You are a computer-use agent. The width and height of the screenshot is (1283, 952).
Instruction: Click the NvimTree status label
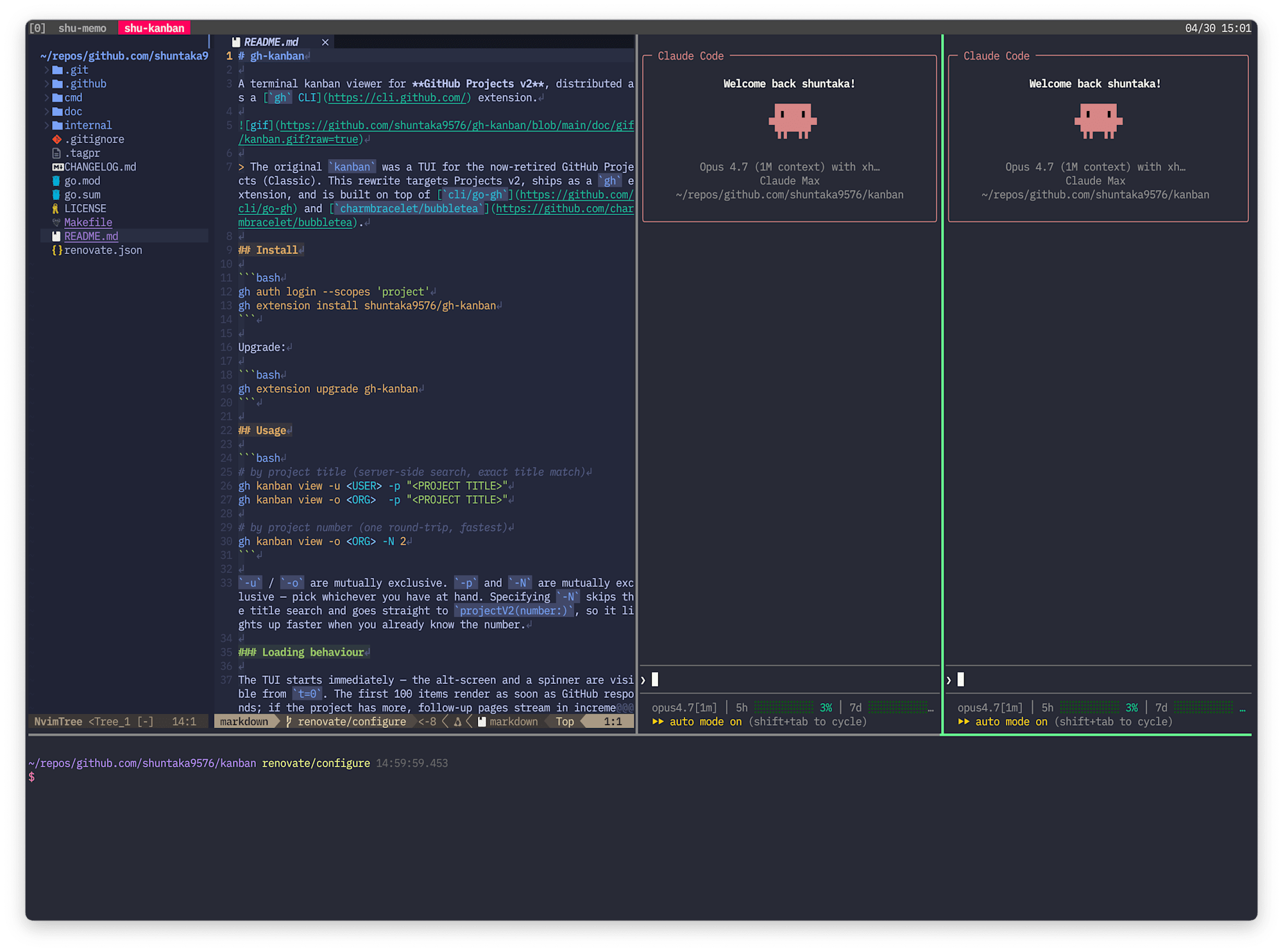(58, 722)
